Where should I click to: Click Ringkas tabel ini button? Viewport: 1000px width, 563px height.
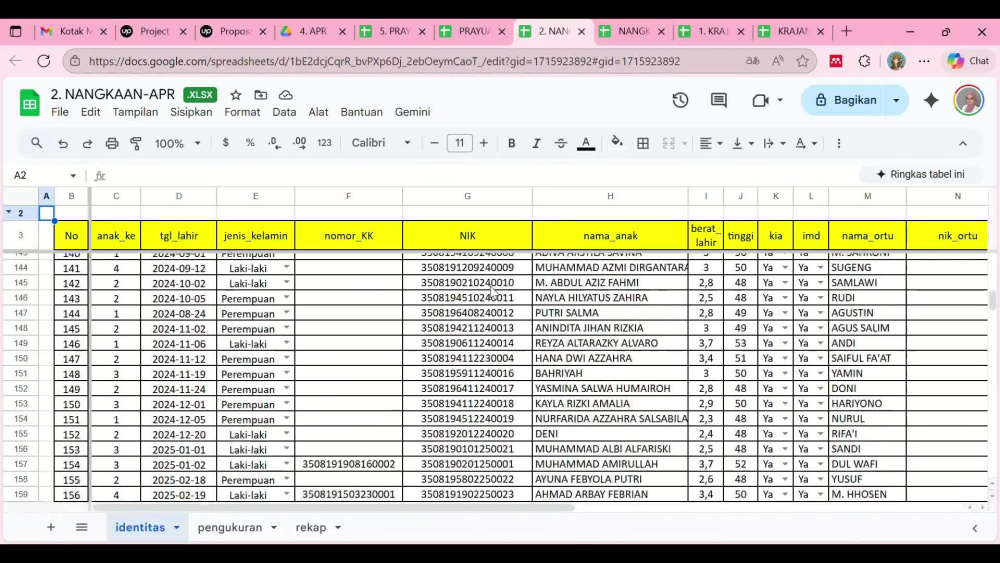point(920,174)
